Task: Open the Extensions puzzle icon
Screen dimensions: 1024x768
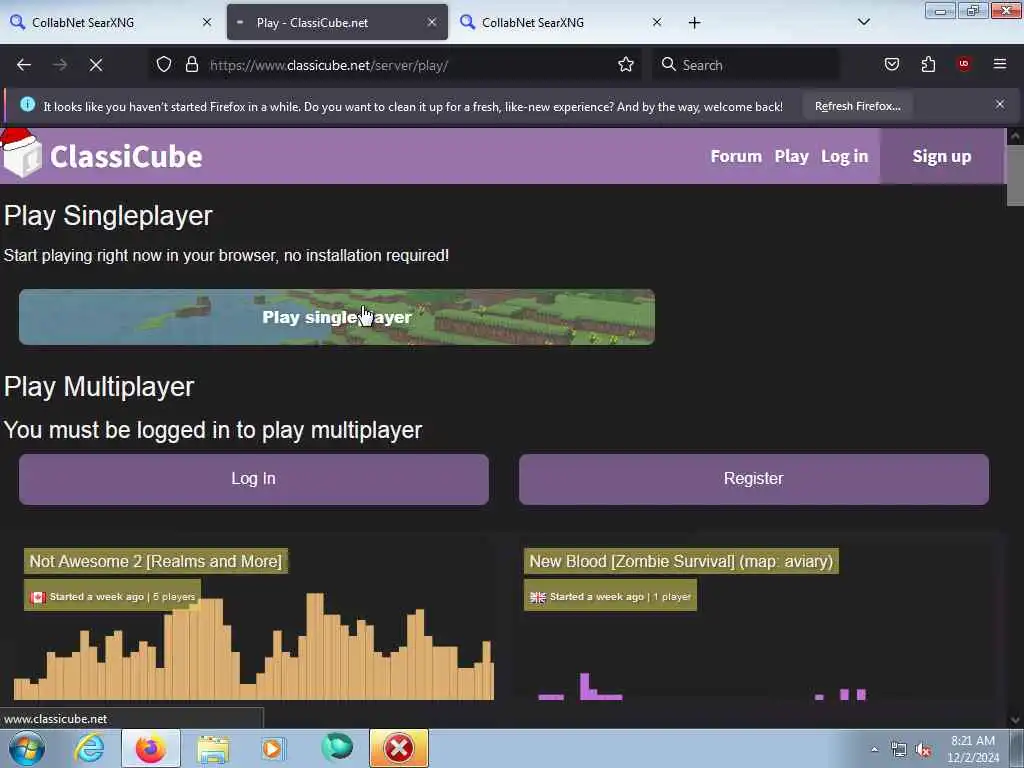Action: click(928, 65)
